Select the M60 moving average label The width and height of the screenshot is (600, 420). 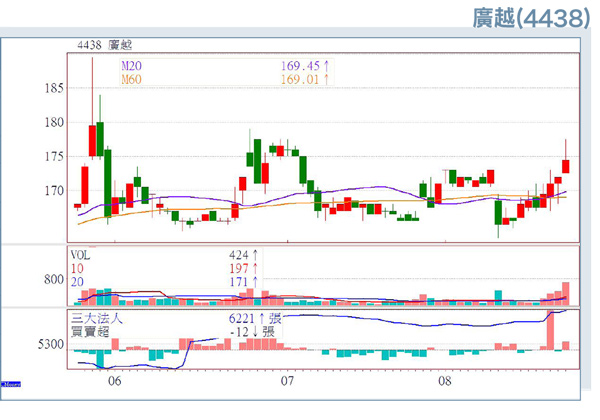(x=131, y=76)
